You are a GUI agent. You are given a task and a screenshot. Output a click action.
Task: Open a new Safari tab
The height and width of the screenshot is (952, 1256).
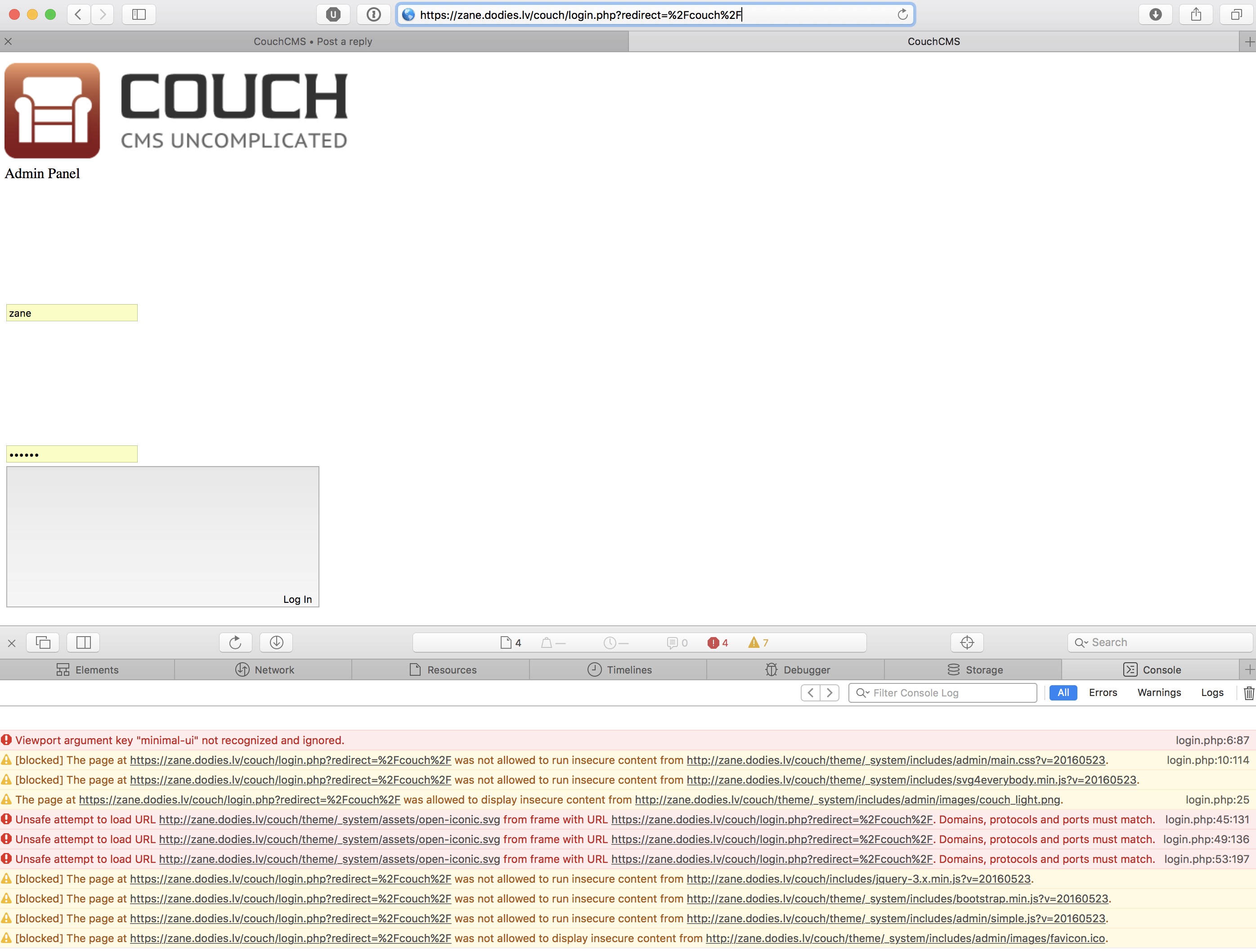[x=1249, y=41]
